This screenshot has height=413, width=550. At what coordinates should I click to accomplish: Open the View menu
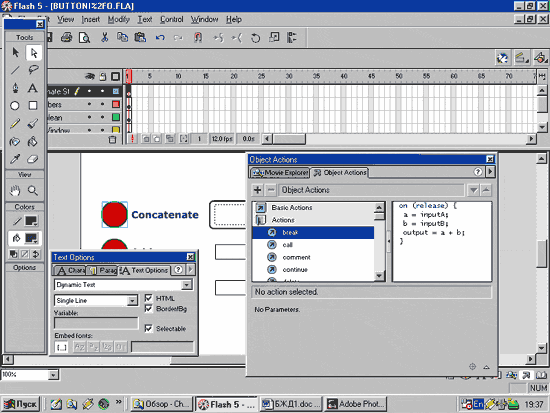[66, 20]
